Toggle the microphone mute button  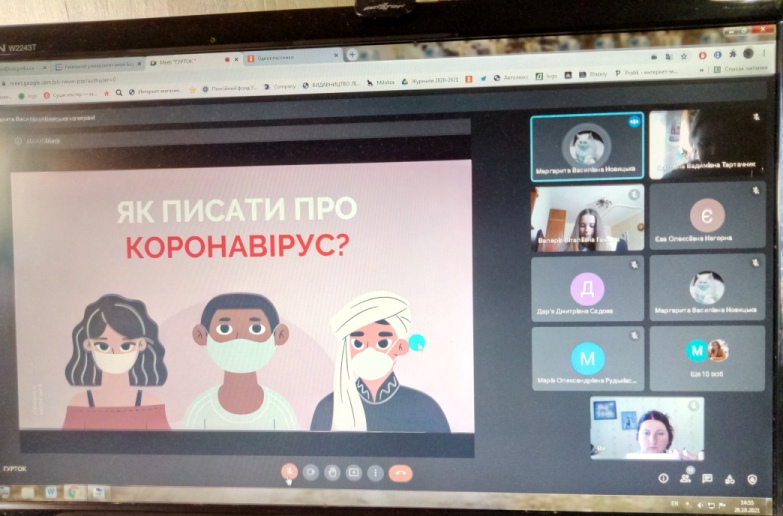pos(289,472)
